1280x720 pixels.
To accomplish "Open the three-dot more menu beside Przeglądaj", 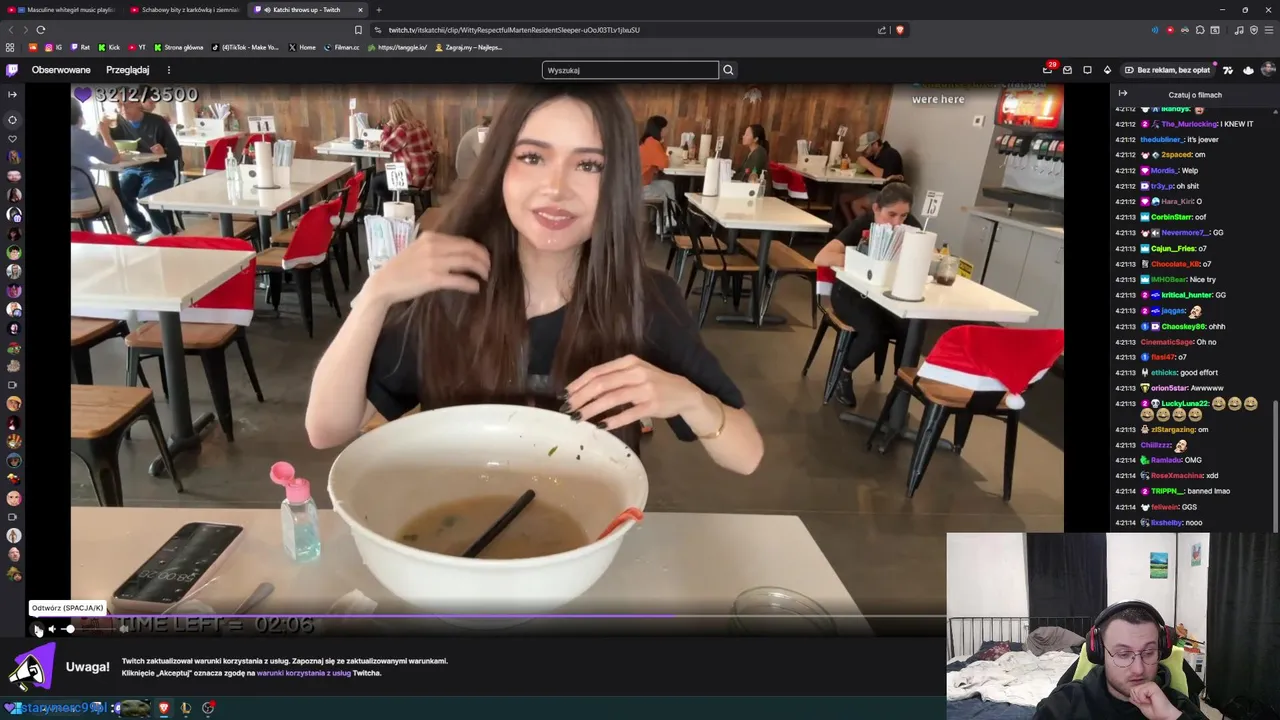I will (168, 70).
